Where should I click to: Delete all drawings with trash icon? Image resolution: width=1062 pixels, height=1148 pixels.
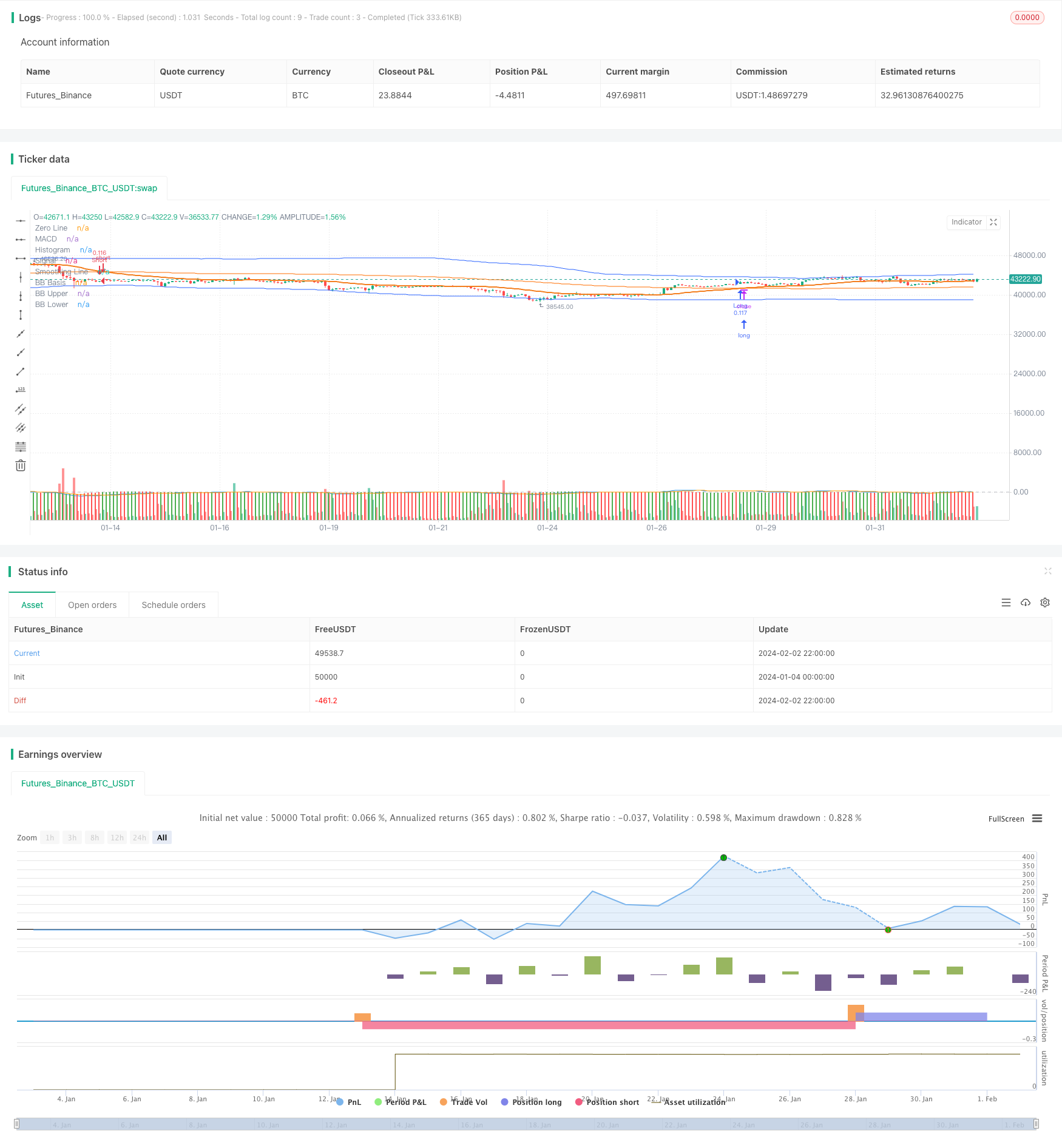(x=21, y=465)
